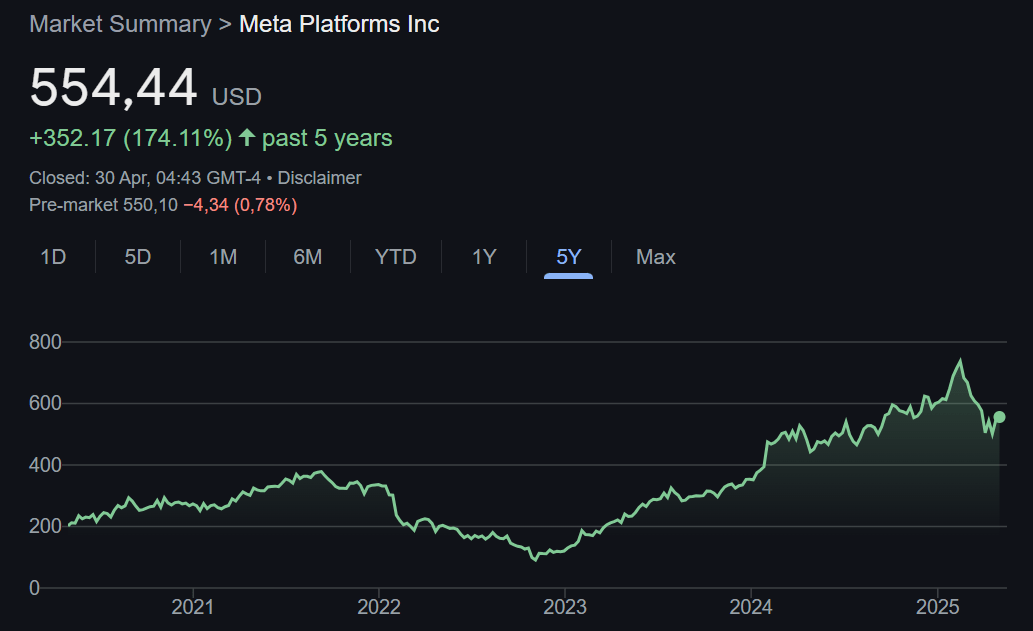The width and height of the screenshot is (1033, 631).
Task: Select the 1Y range tab
Action: (x=483, y=257)
